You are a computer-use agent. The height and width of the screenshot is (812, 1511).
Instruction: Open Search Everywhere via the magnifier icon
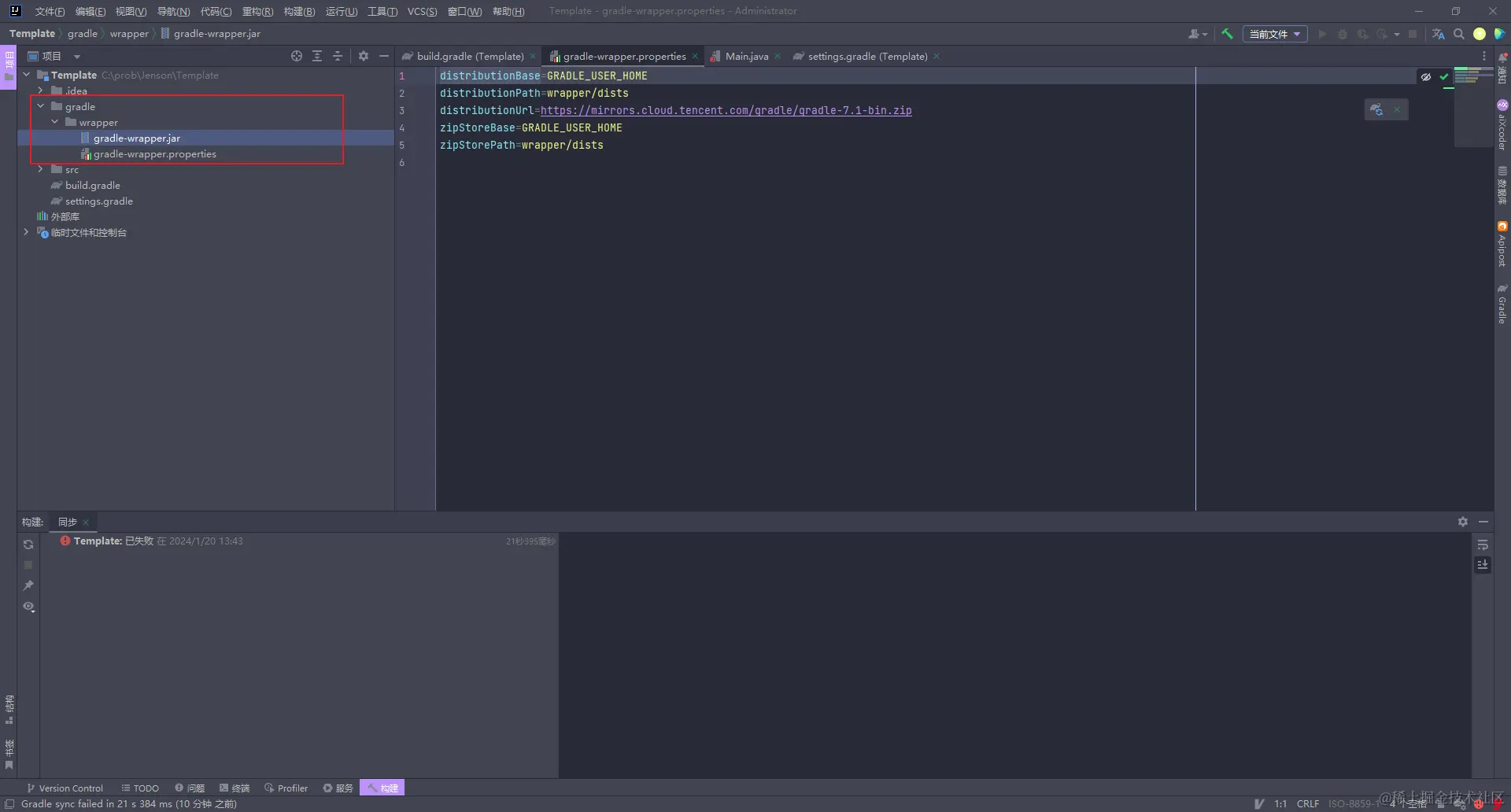point(1459,34)
